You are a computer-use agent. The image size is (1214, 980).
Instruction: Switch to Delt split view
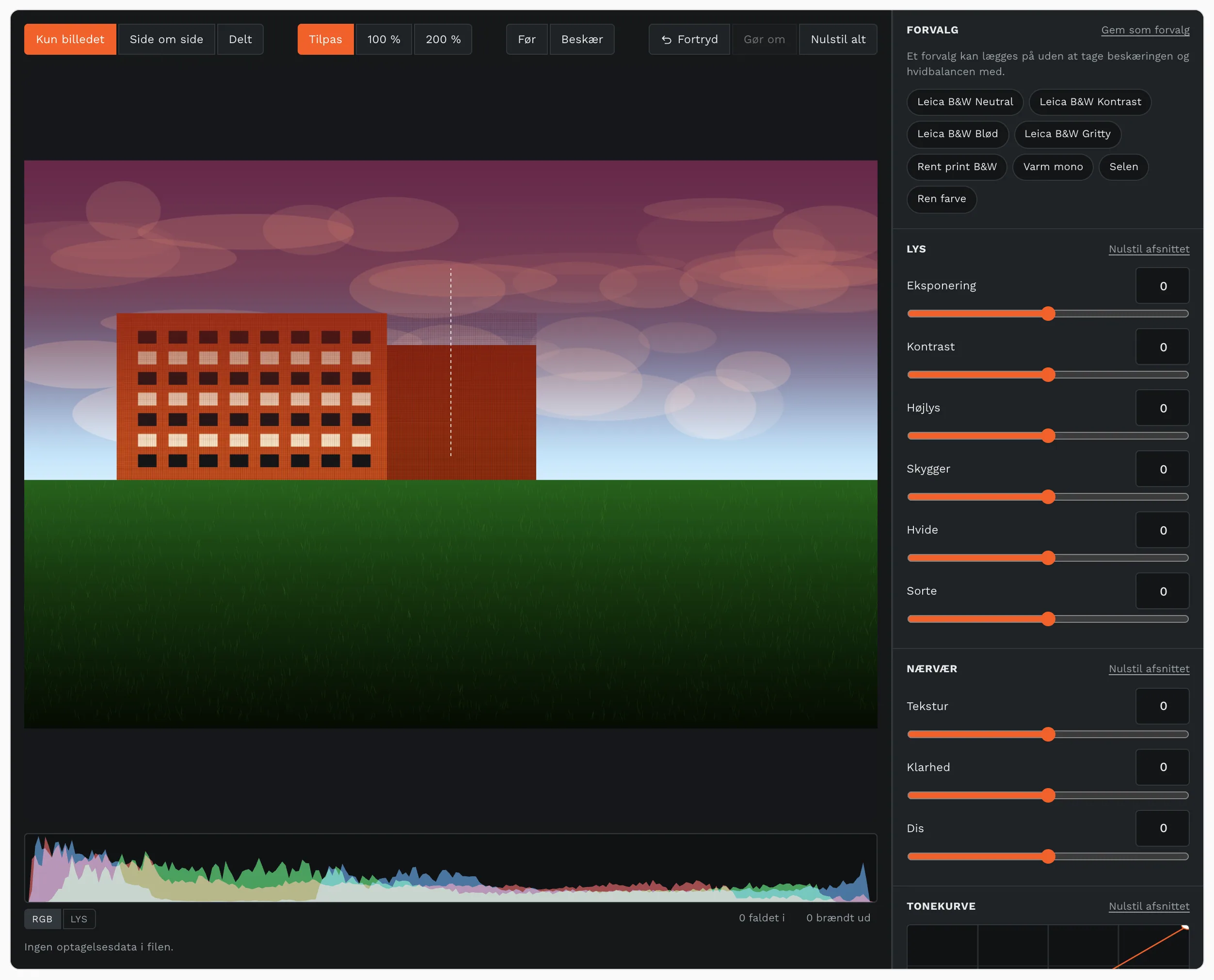click(240, 39)
